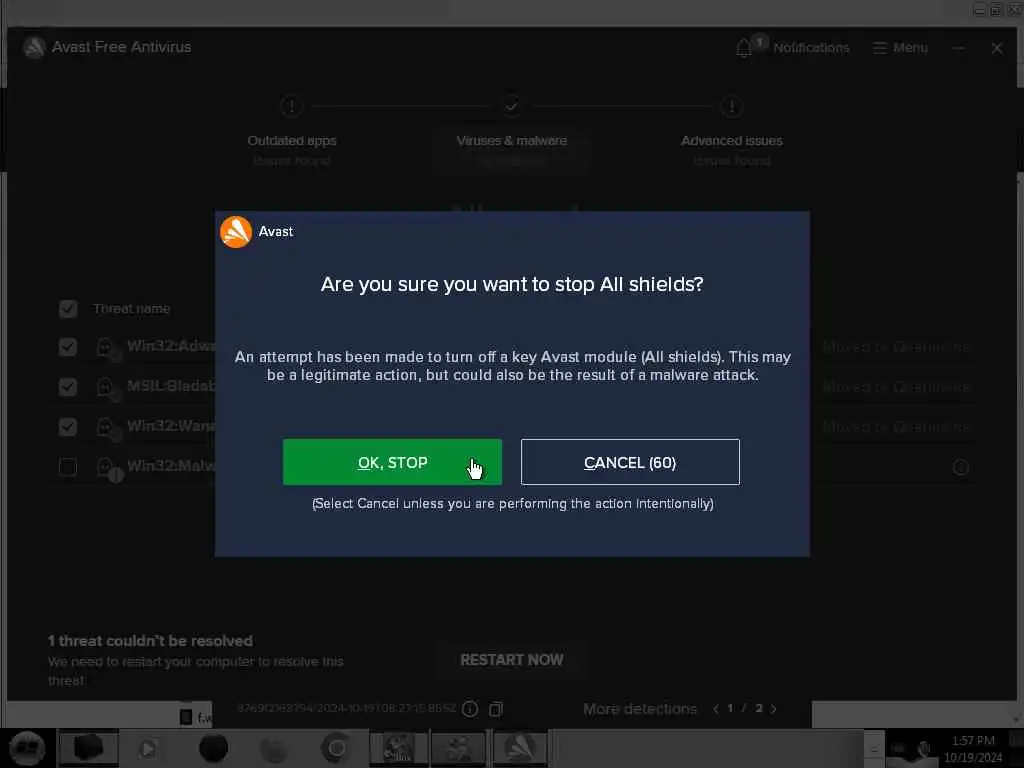Go to the previous More detections page
The image size is (1024, 768).
coord(716,709)
